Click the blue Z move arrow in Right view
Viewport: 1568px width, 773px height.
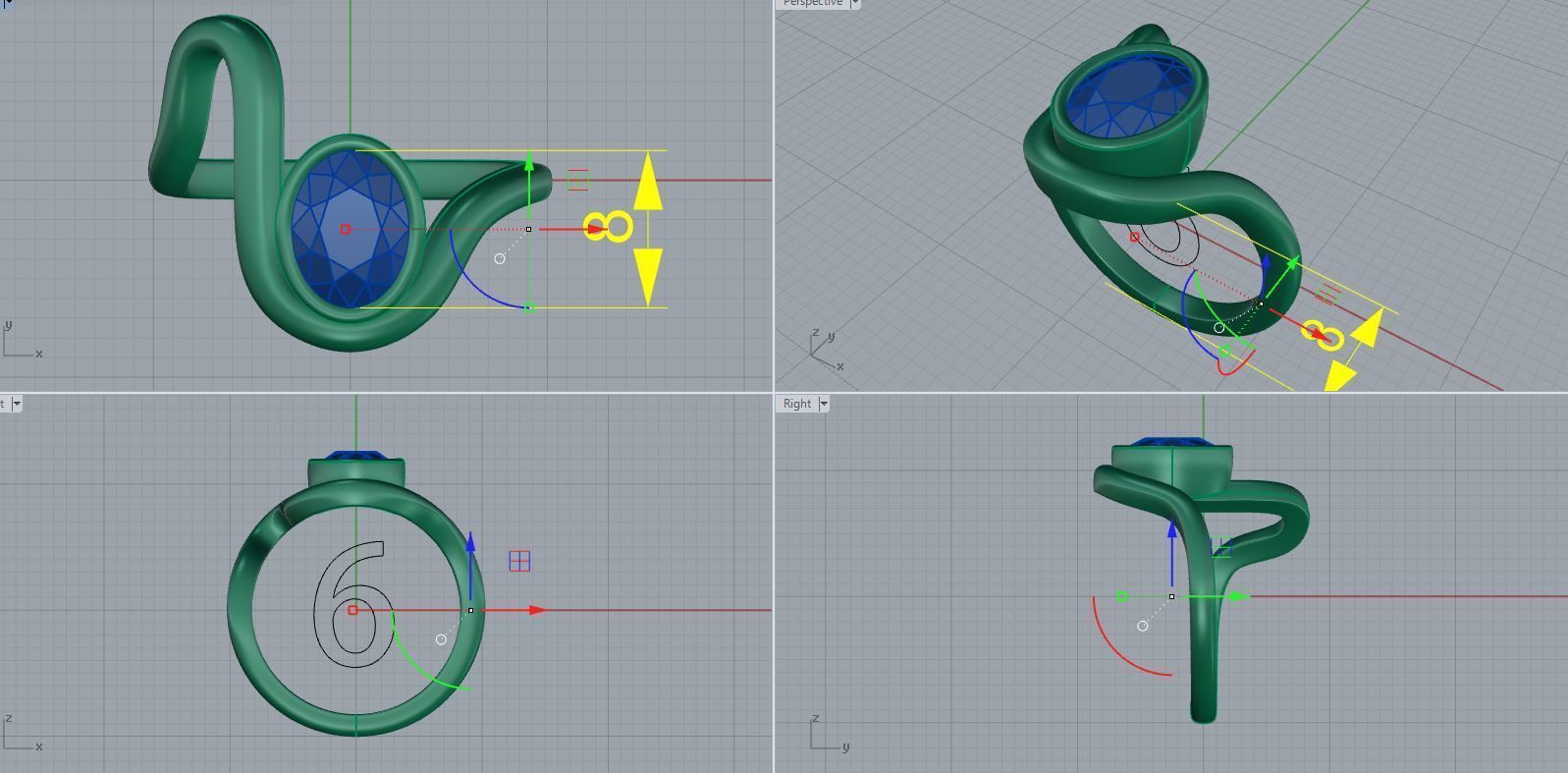[1171, 555]
